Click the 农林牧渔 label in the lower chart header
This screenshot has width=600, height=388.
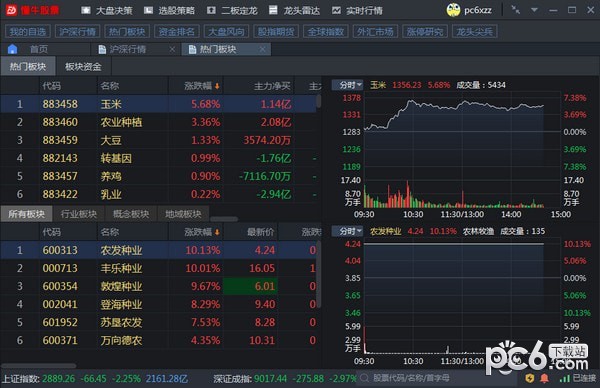pos(478,231)
